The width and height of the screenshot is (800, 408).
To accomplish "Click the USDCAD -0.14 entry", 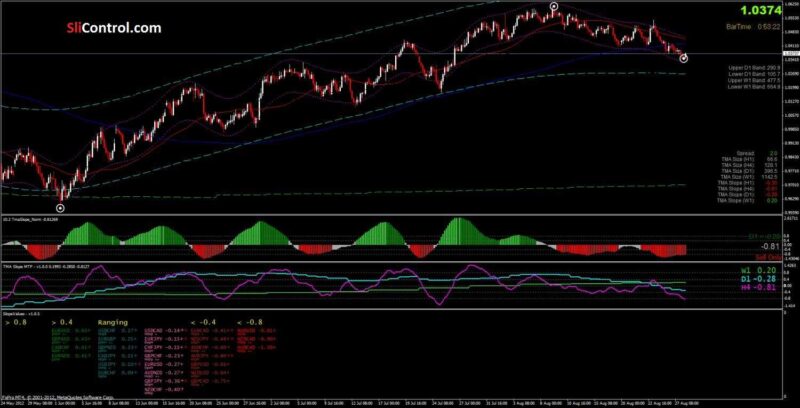I will 164,330.
